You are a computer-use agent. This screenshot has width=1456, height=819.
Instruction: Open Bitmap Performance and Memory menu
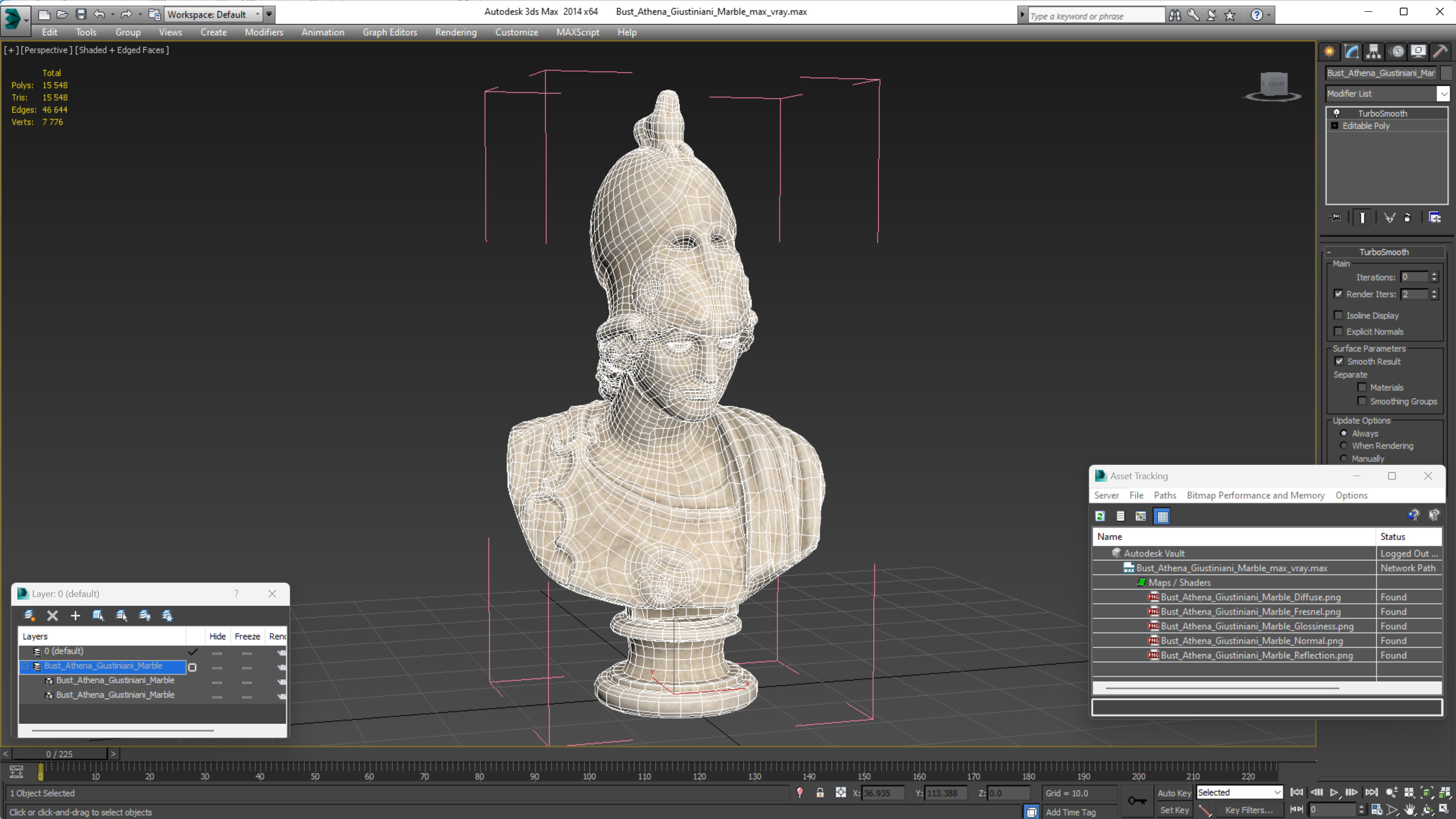pyautogui.click(x=1255, y=495)
